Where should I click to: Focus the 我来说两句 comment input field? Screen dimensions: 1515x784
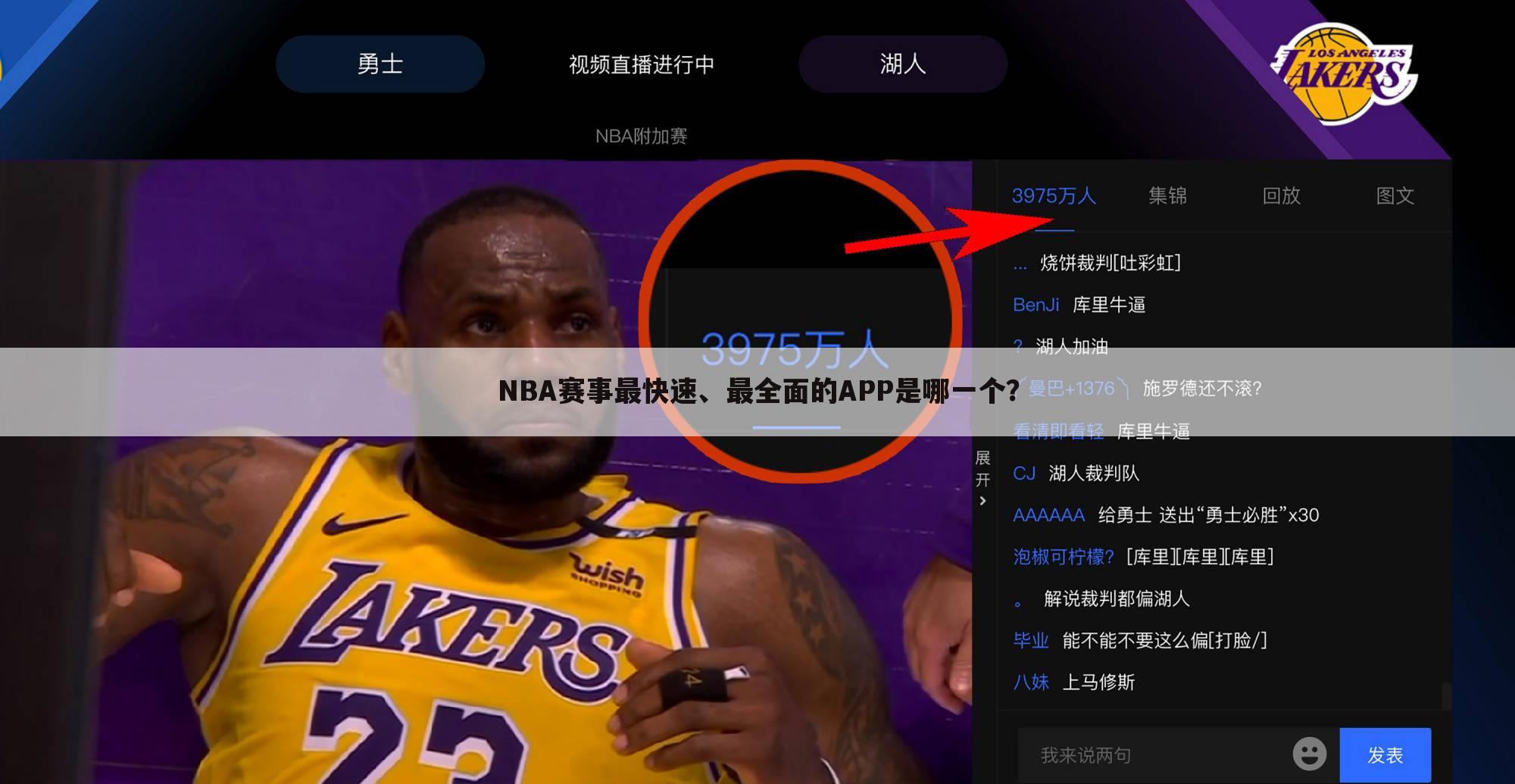tap(1151, 754)
